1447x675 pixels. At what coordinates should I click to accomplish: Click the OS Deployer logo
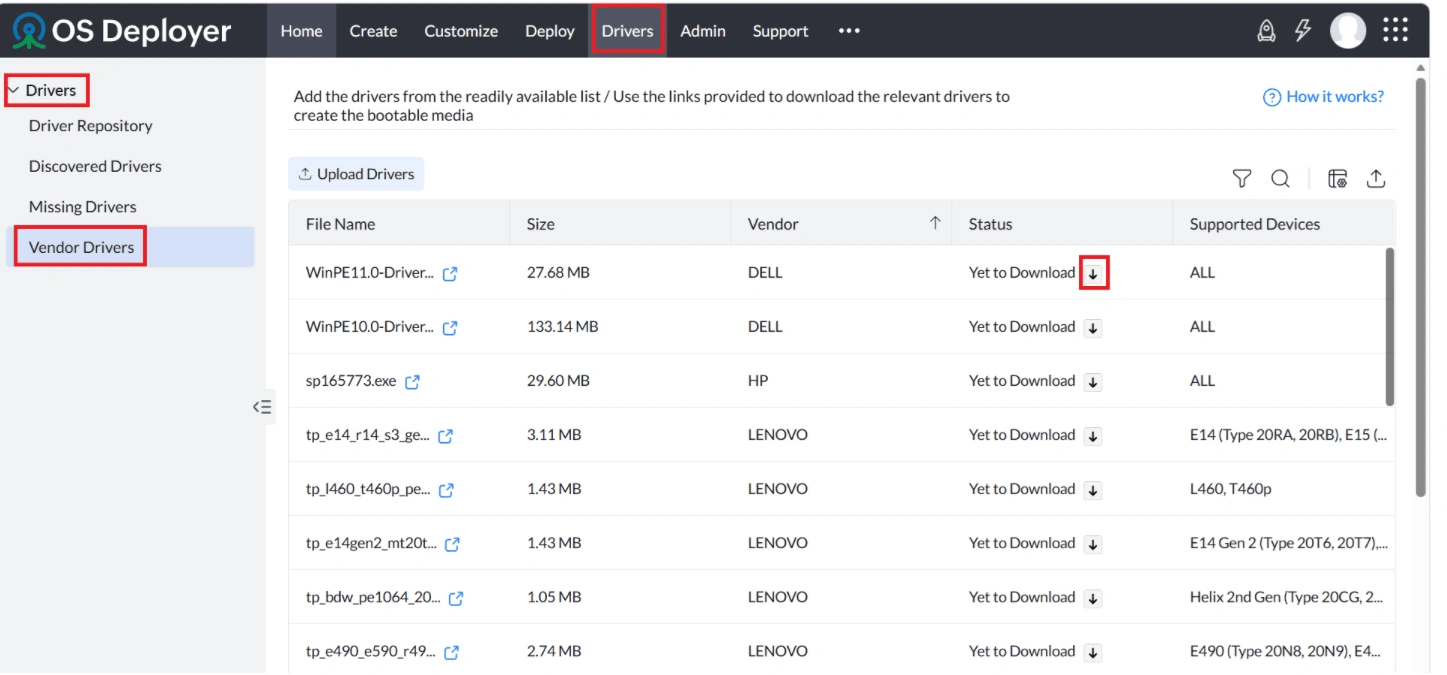click(122, 31)
